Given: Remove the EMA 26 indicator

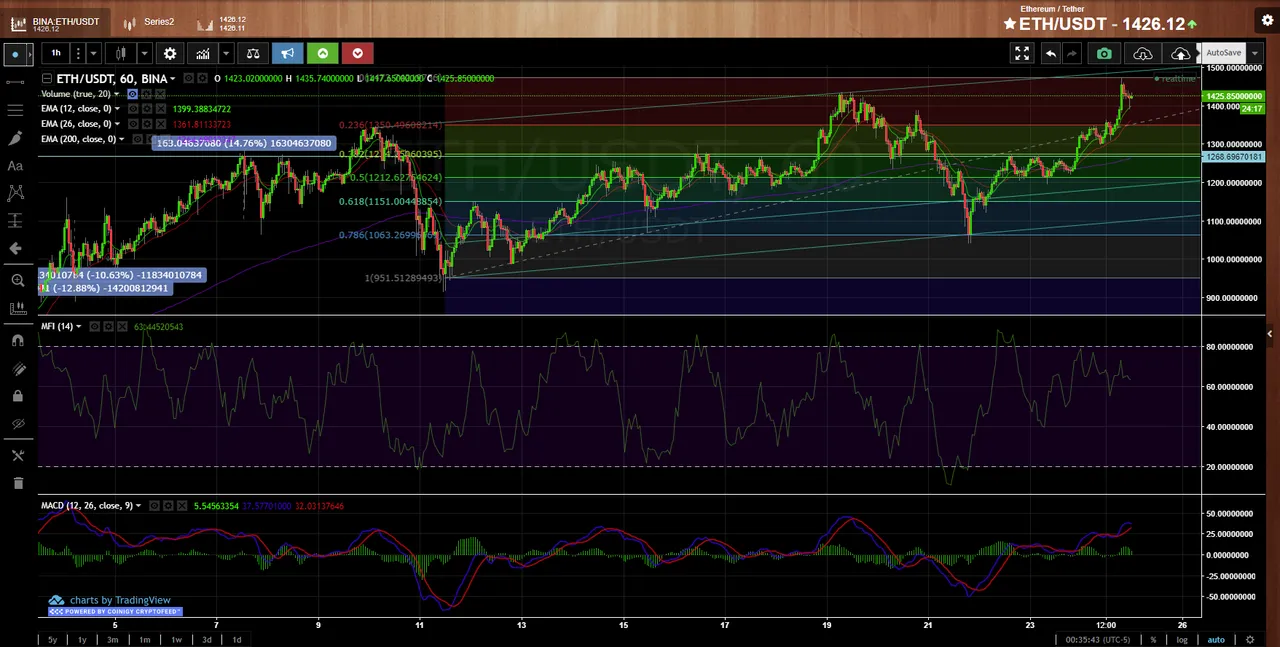Looking at the screenshot, I should pos(161,124).
